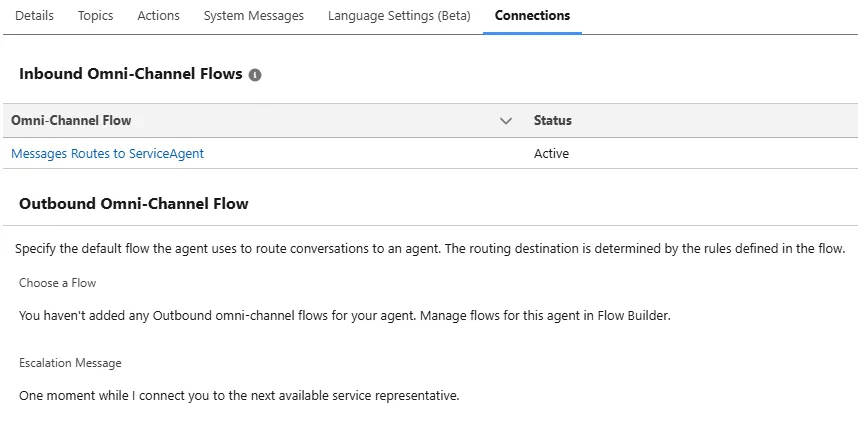
Task: Open the Messages Routes to ServiceAgent link
Action: point(107,154)
